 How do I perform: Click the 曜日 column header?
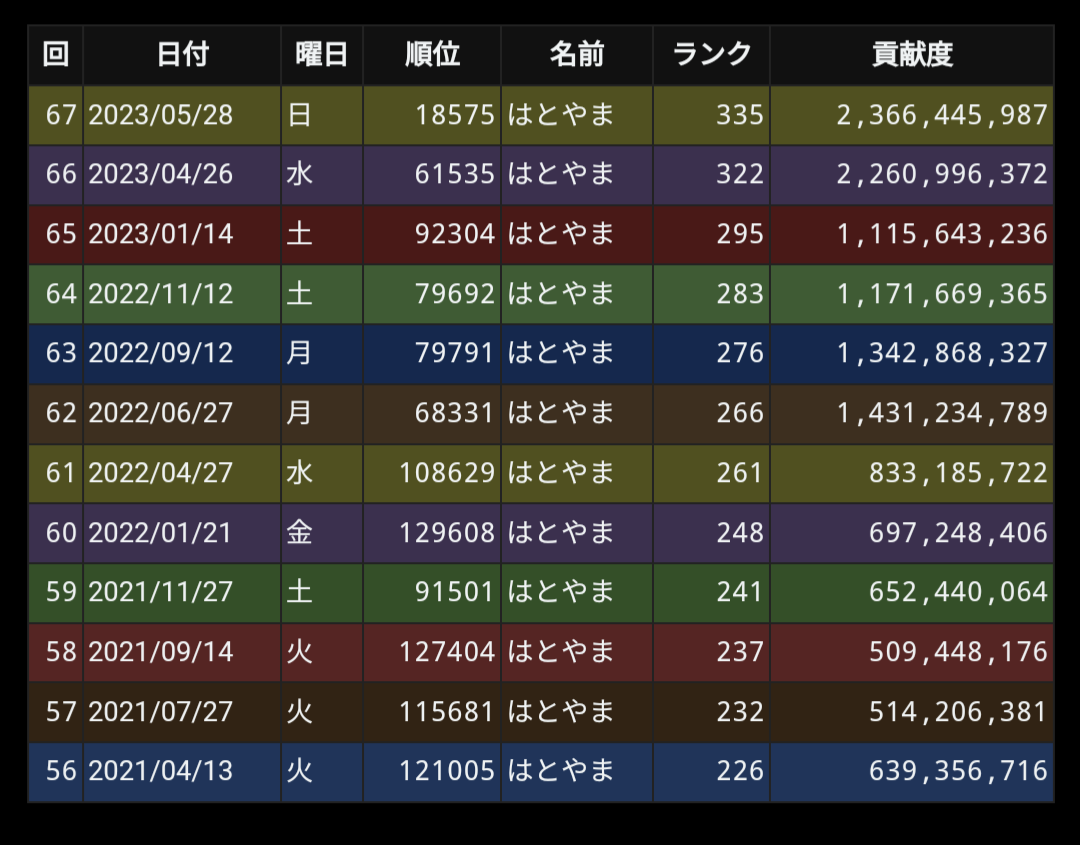point(322,55)
